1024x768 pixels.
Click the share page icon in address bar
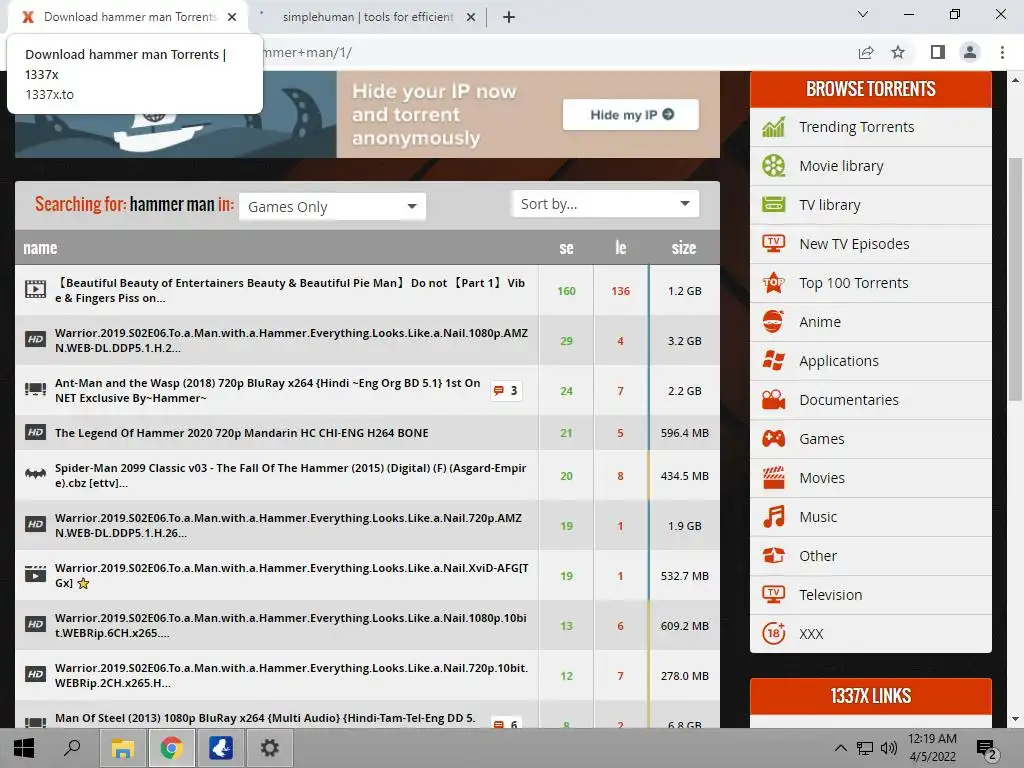coord(866,52)
